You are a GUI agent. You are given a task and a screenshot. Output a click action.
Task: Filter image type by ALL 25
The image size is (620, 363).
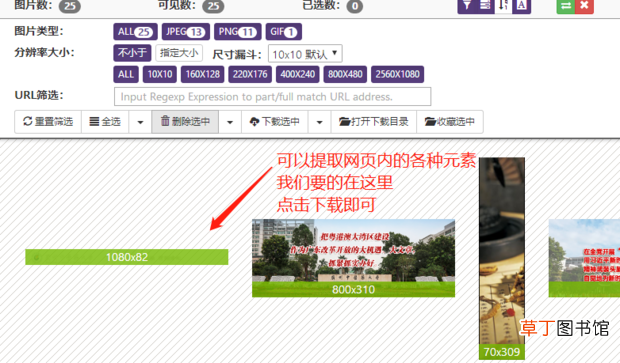[x=135, y=32]
